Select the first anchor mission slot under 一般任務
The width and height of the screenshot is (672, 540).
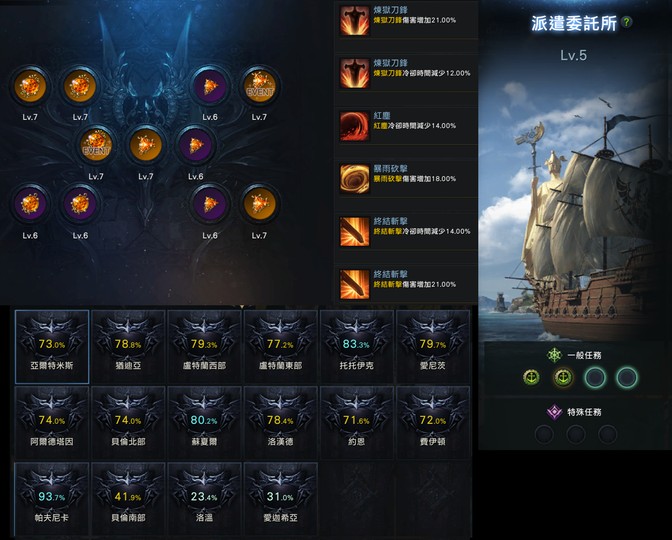point(531,378)
